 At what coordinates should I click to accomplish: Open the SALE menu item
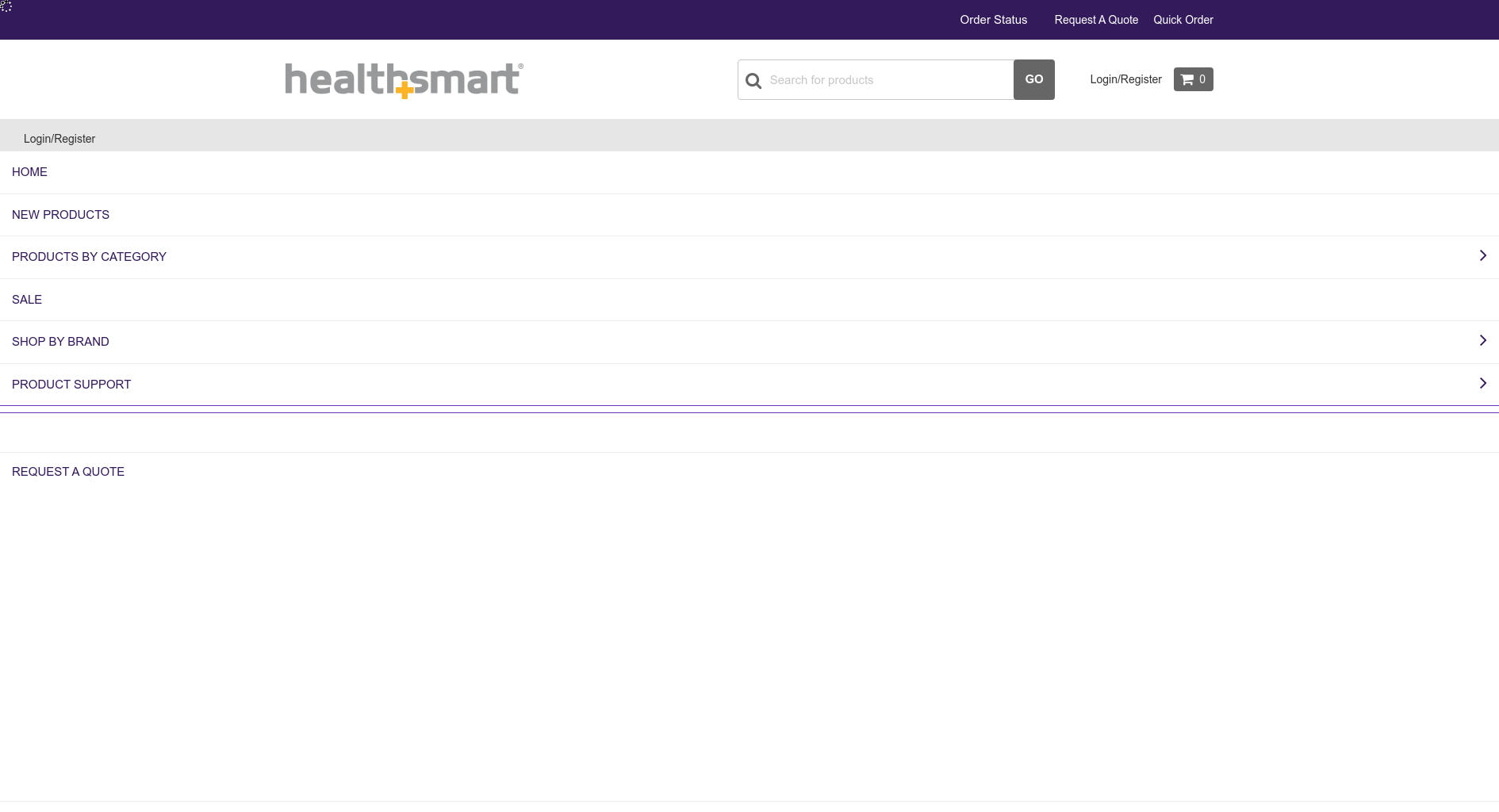tap(27, 300)
